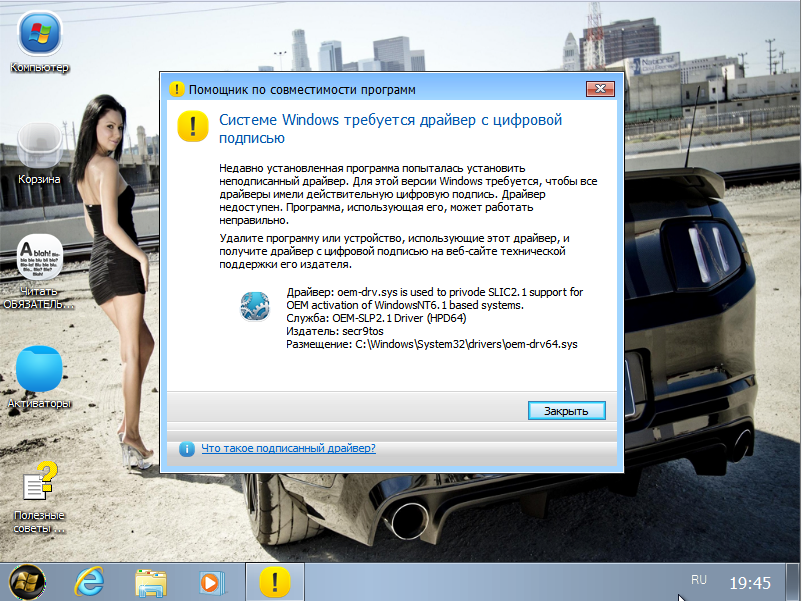
Task: Click the dialog heading about цифровой подписью
Action: pyautogui.click(x=390, y=128)
